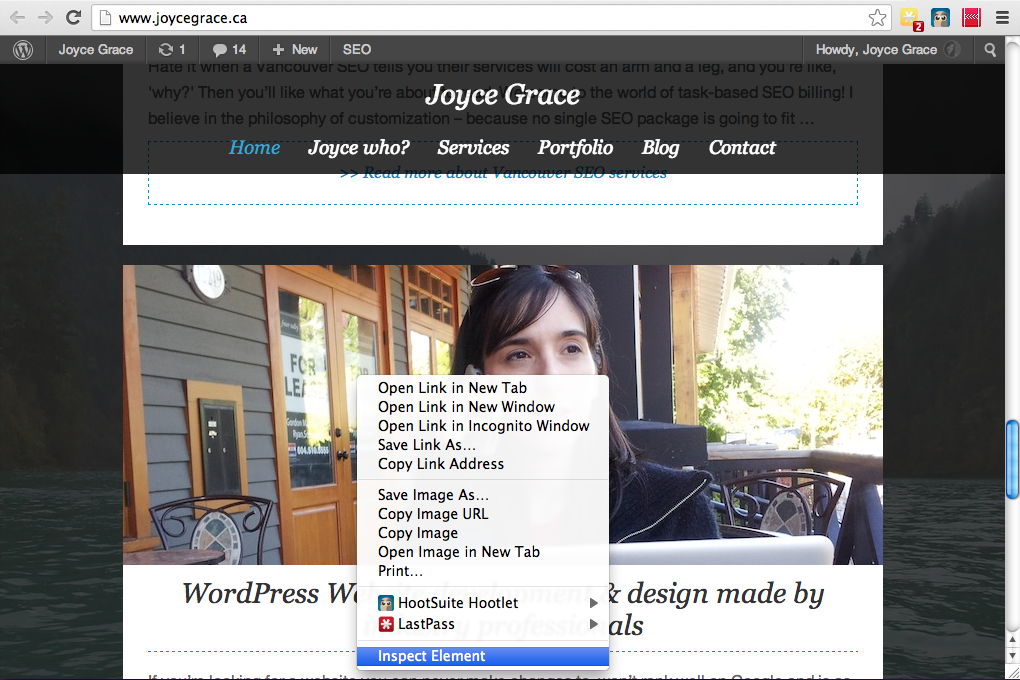Go to the Portfolio page link
Screen dimensions: 1020x680
click(x=575, y=147)
